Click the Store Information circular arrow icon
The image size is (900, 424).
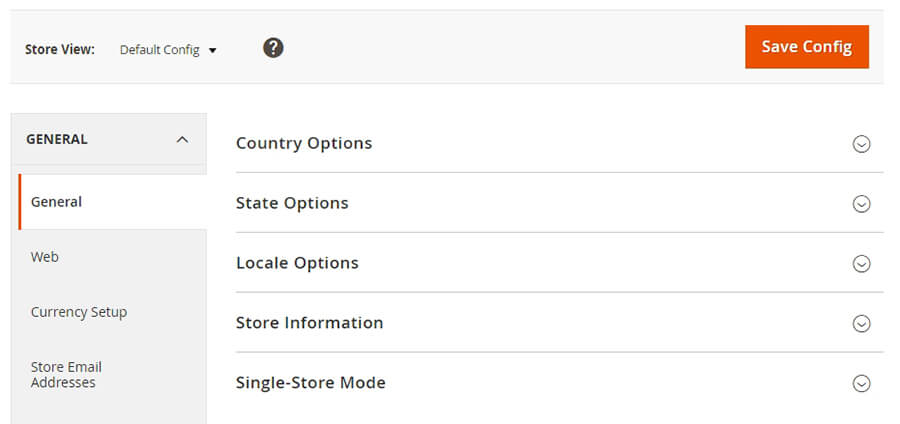[861, 324]
